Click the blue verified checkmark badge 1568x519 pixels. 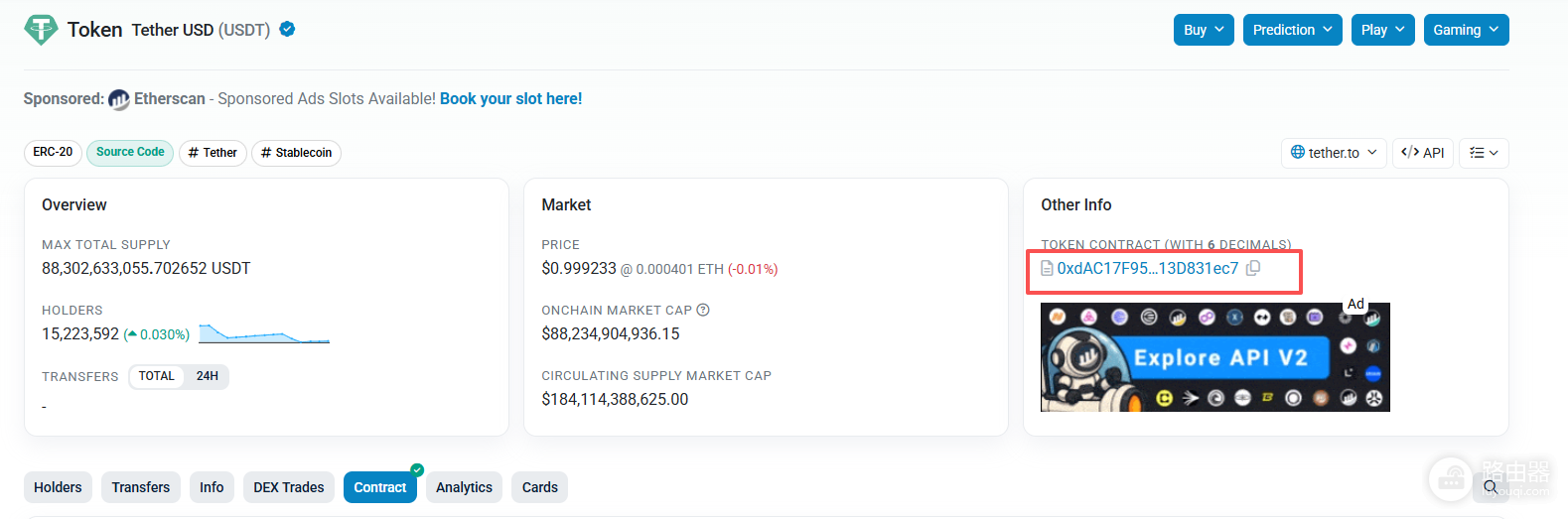(287, 30)
